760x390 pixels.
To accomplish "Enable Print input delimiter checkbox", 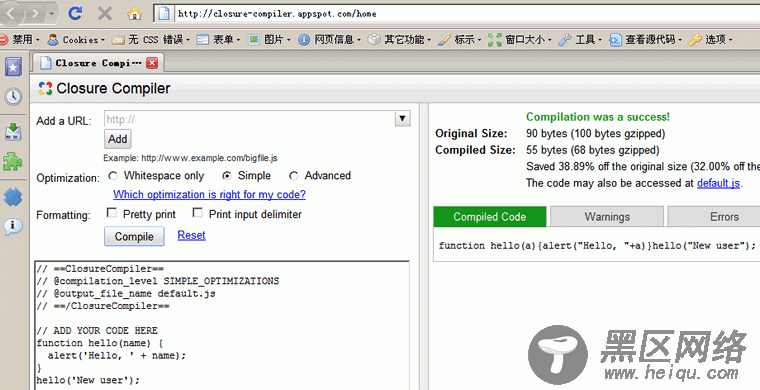I will click(x=197, y=213).
